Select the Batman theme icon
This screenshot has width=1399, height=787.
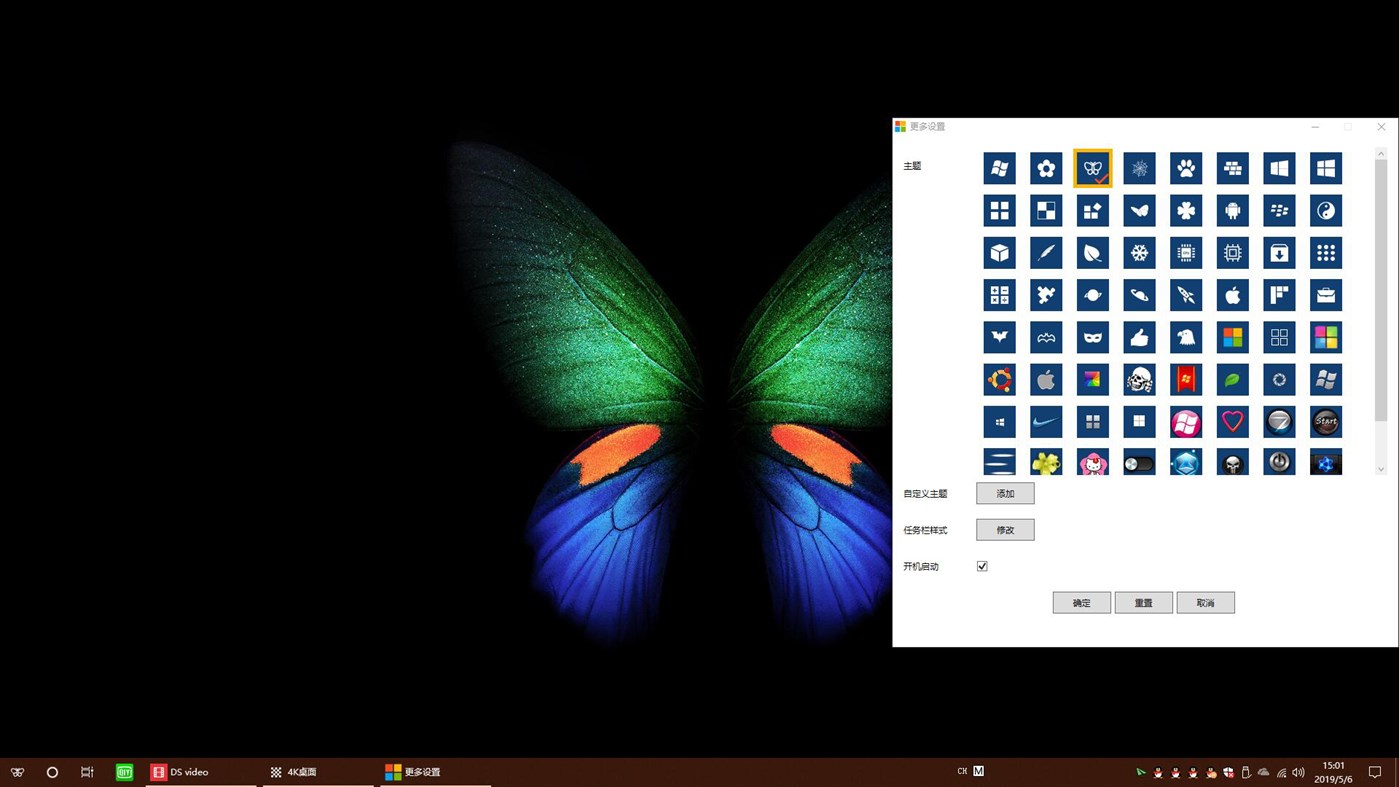[x=999, y=337]
